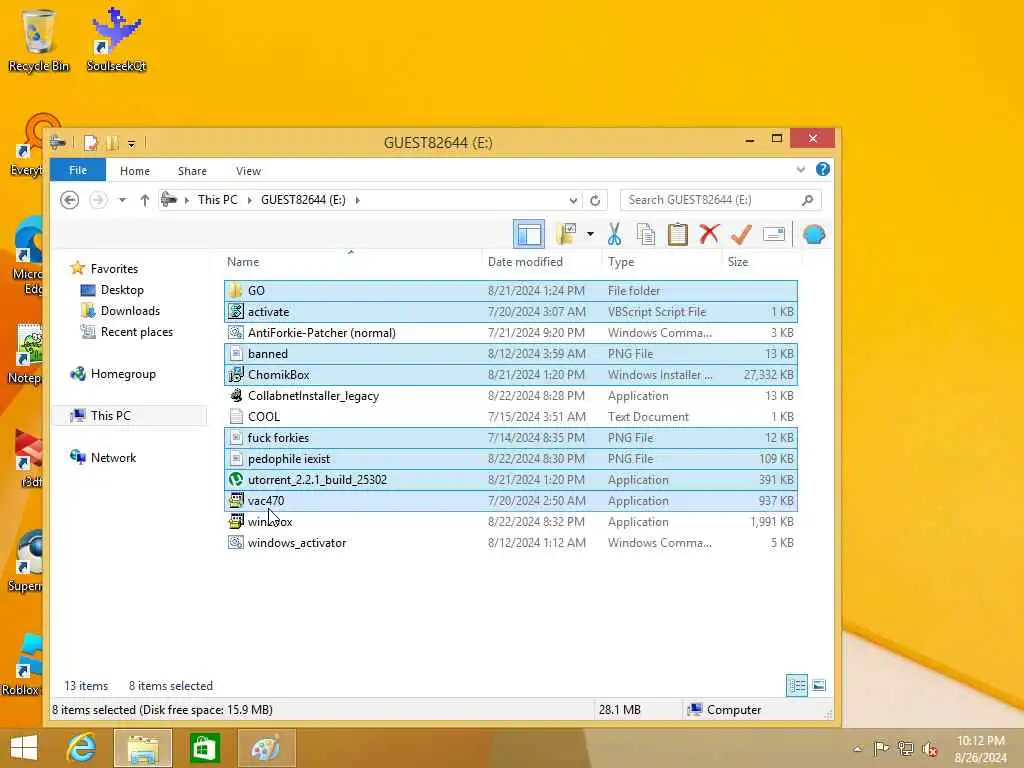Open the Share ribbon tab
The height and width of the screenshot is (768, 1024).
coord(192,170)
